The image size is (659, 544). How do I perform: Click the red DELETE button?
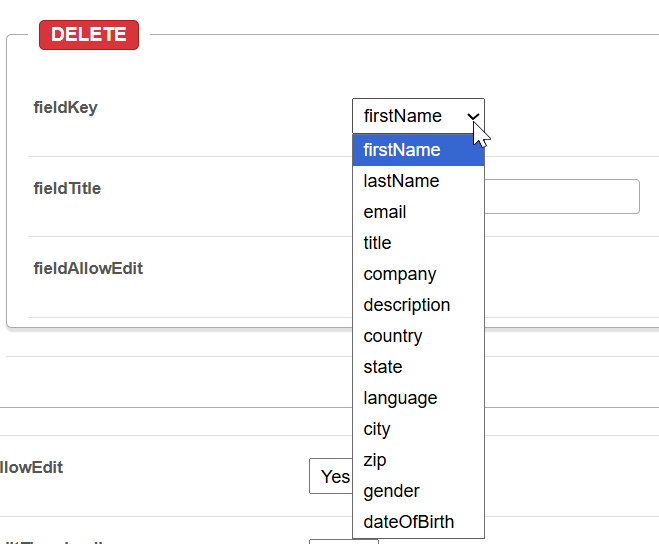coord(89,34)
